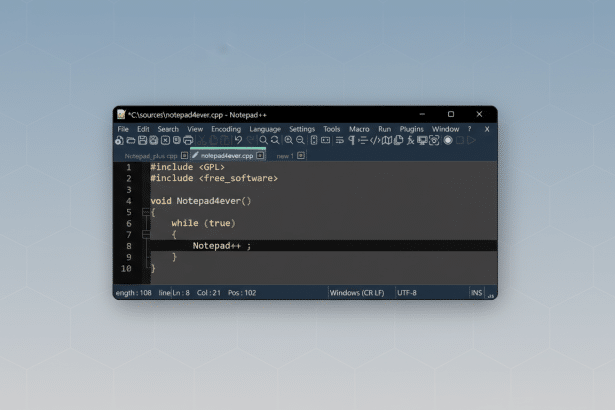Open the Macro menu
The width and height of the screenshot is (615, 410).
coord(359,129)
